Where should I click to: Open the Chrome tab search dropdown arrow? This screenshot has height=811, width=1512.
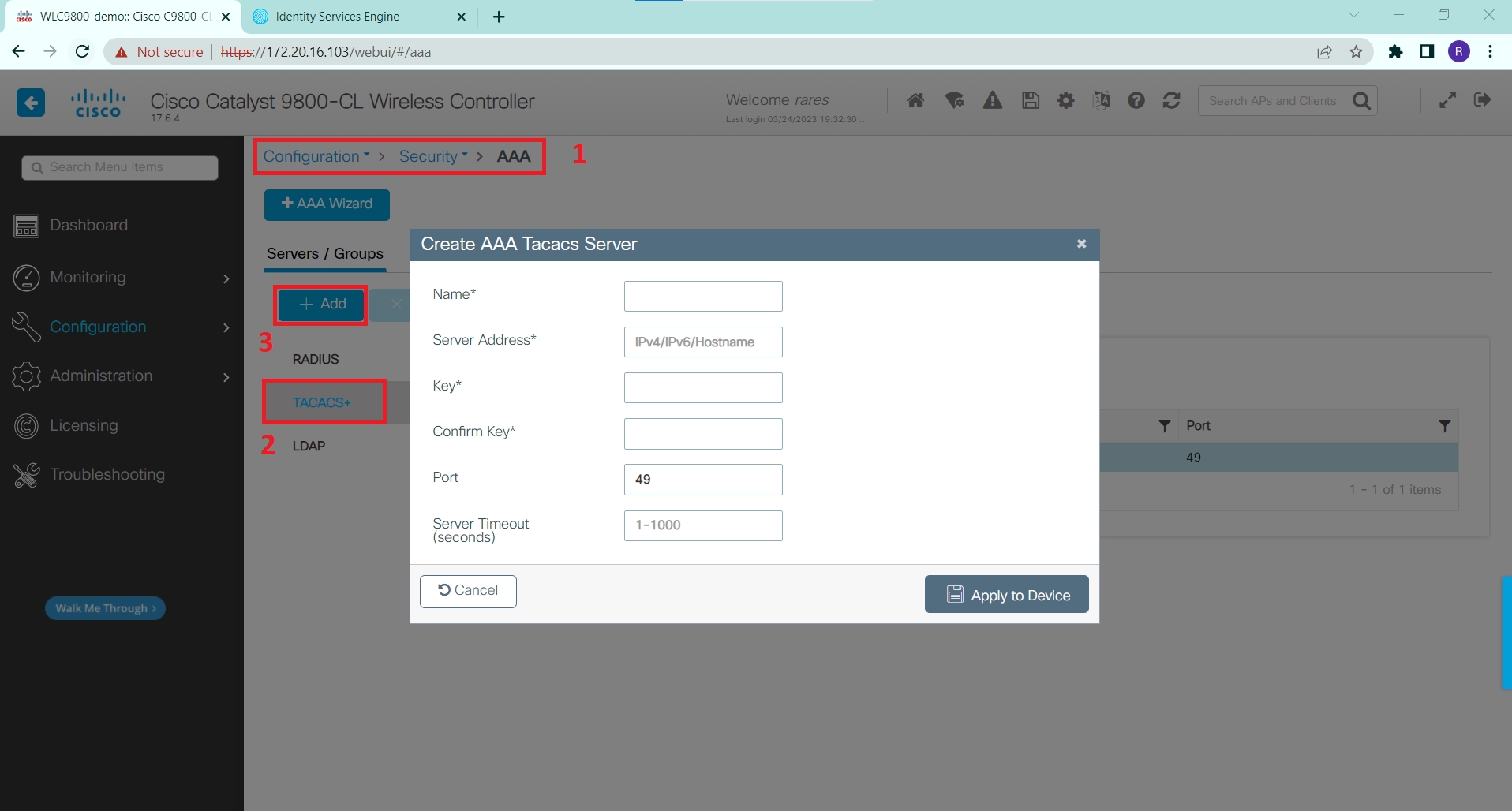coord(1353,15)
